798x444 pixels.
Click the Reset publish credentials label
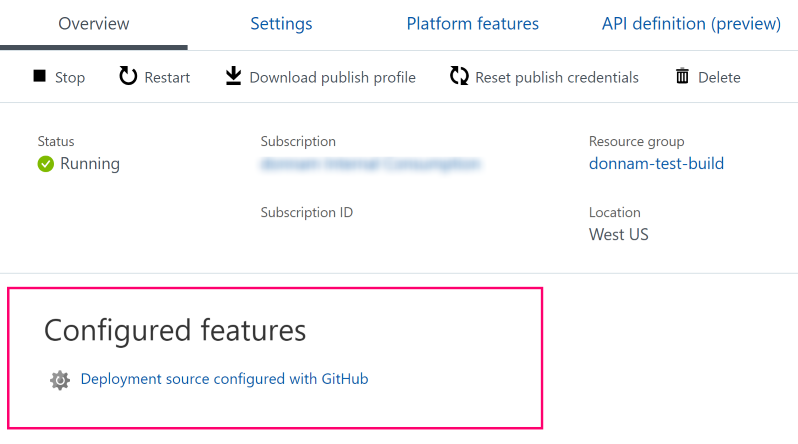(x=556, y=77)
